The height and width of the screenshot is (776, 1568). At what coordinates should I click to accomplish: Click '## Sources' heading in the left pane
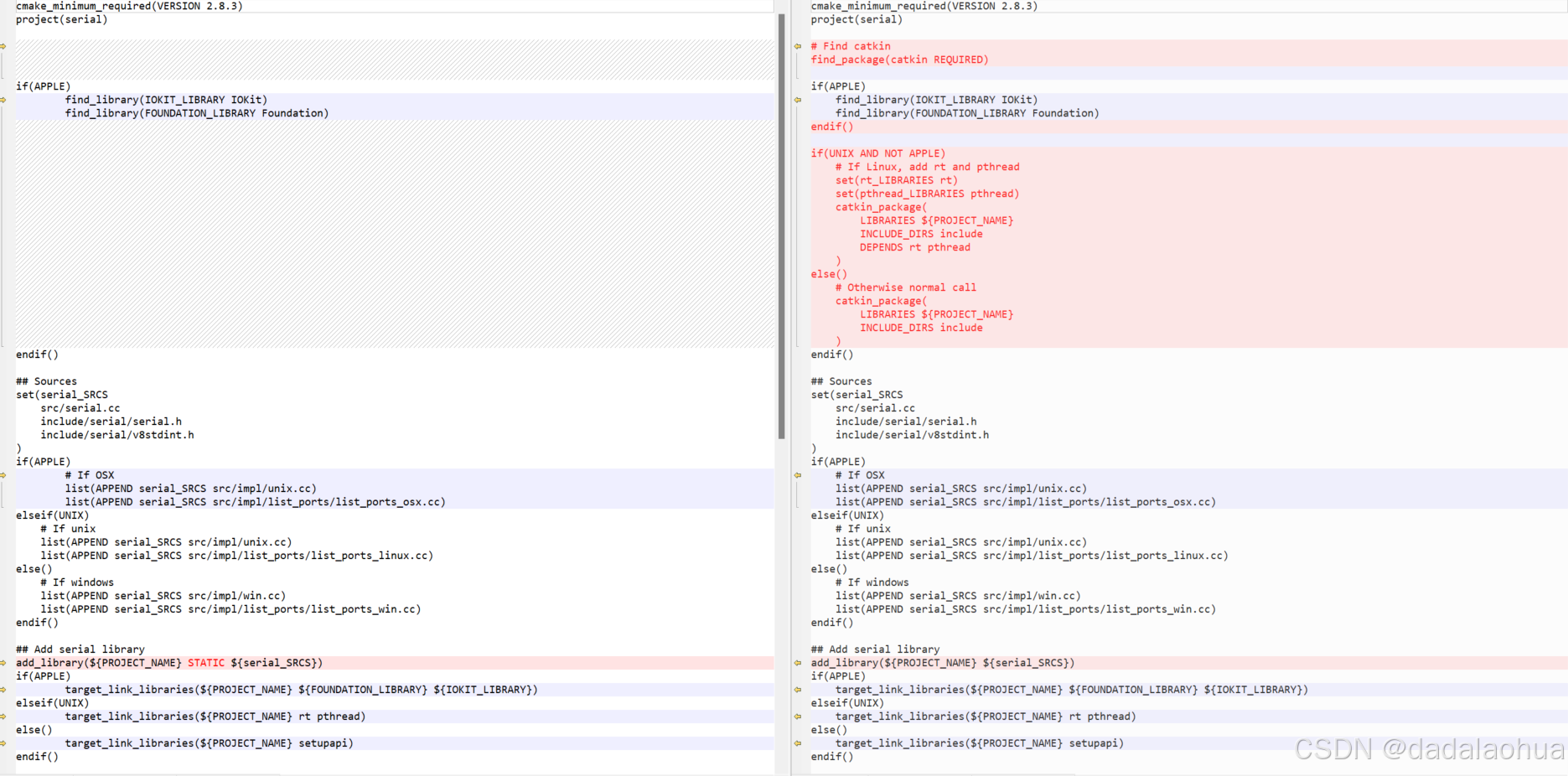(x=46, y=381)
